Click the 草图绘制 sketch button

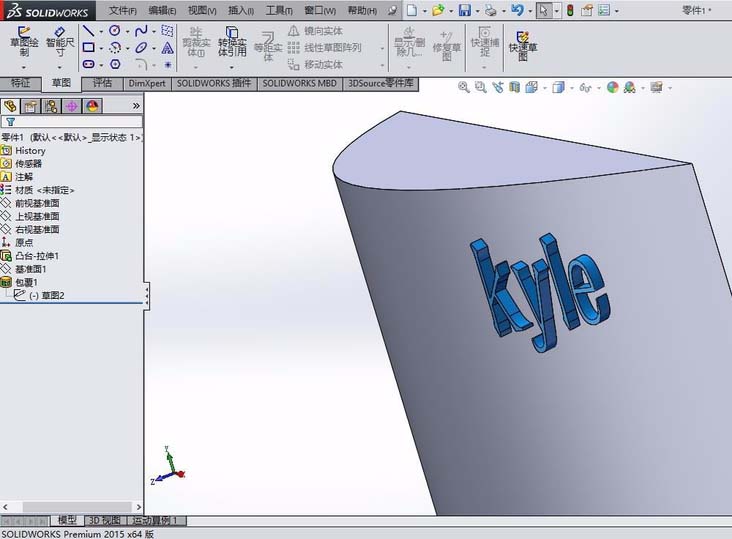(24, 41)
